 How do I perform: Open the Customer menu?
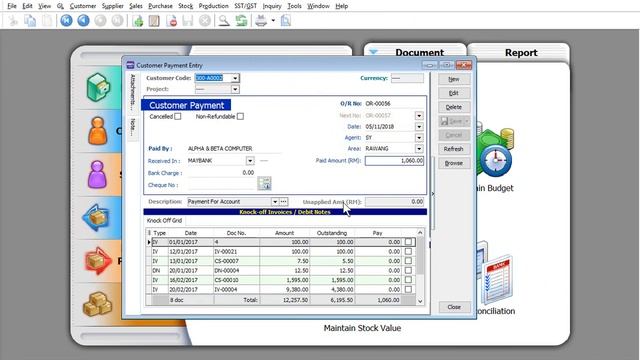tap(82, 6)
